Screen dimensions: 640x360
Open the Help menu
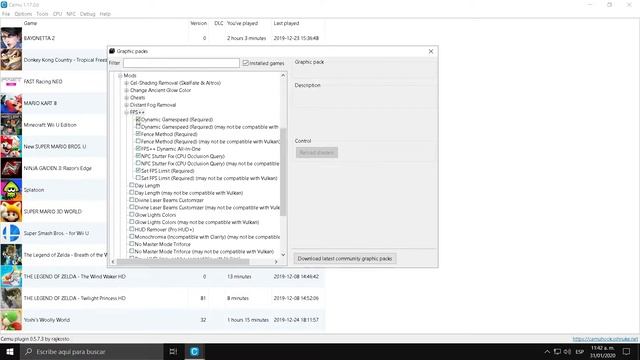(x=105, y=14)
